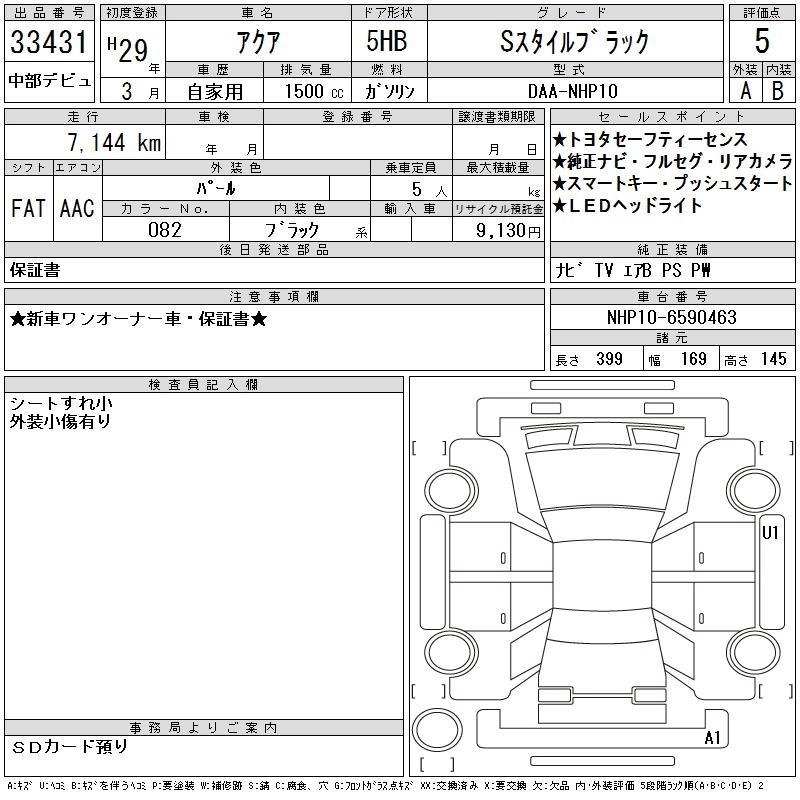The image size is (800, 800).
Task: Click color number 082
Action: point(165,230)
